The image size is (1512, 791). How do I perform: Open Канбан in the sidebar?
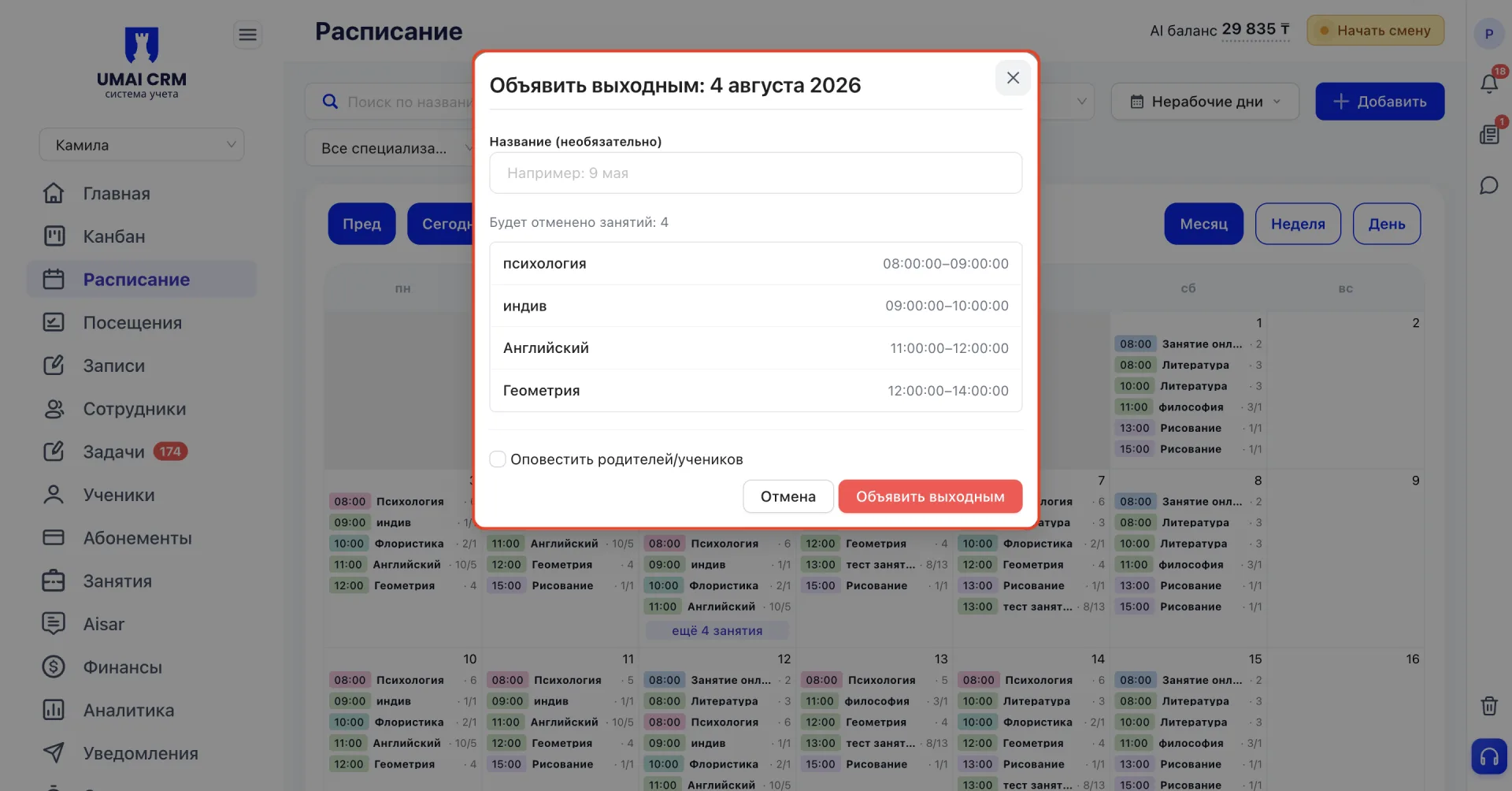click(x=114, y=236)
